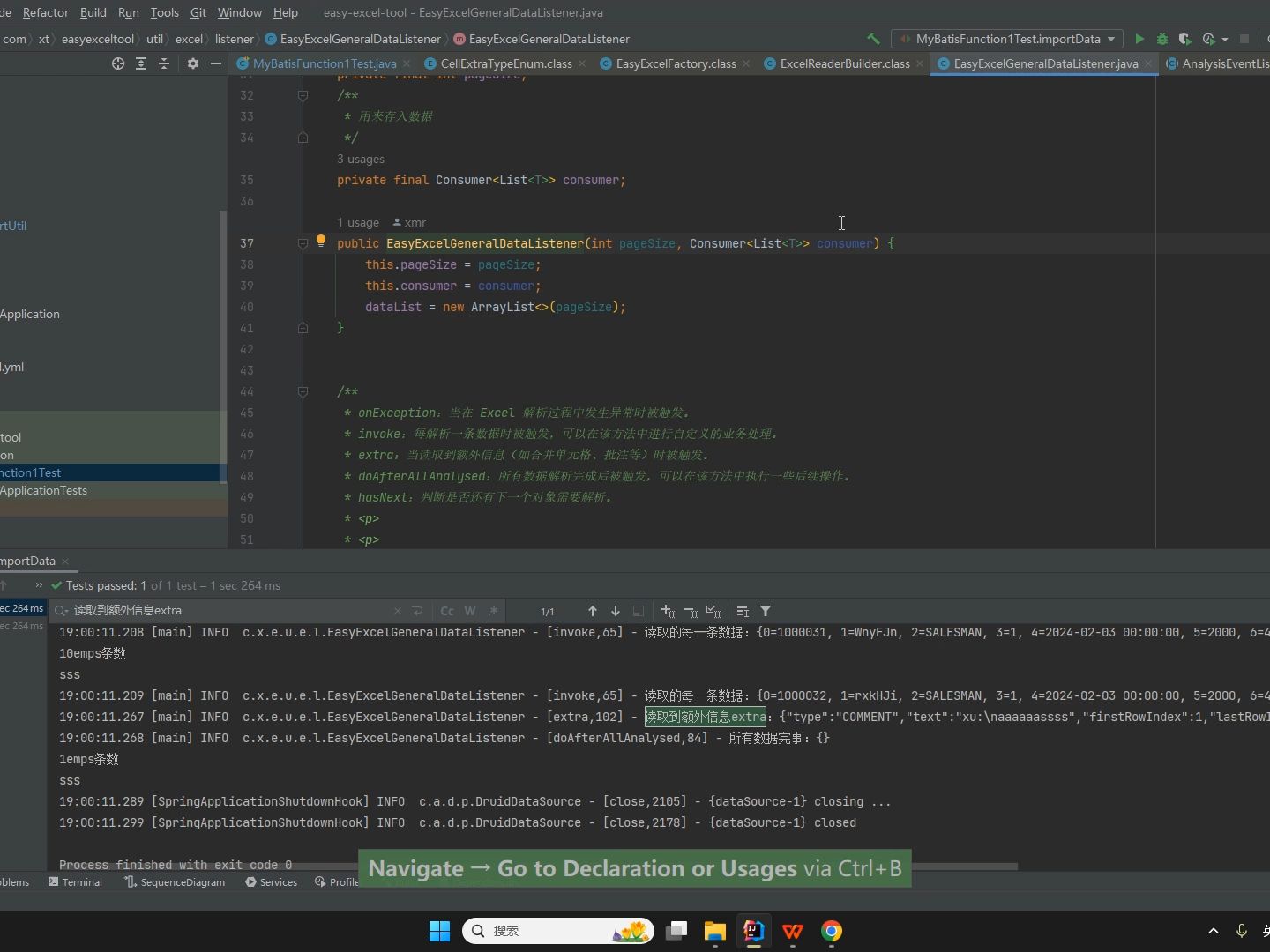Expand all items in the project panel

(x=141, y=63)
